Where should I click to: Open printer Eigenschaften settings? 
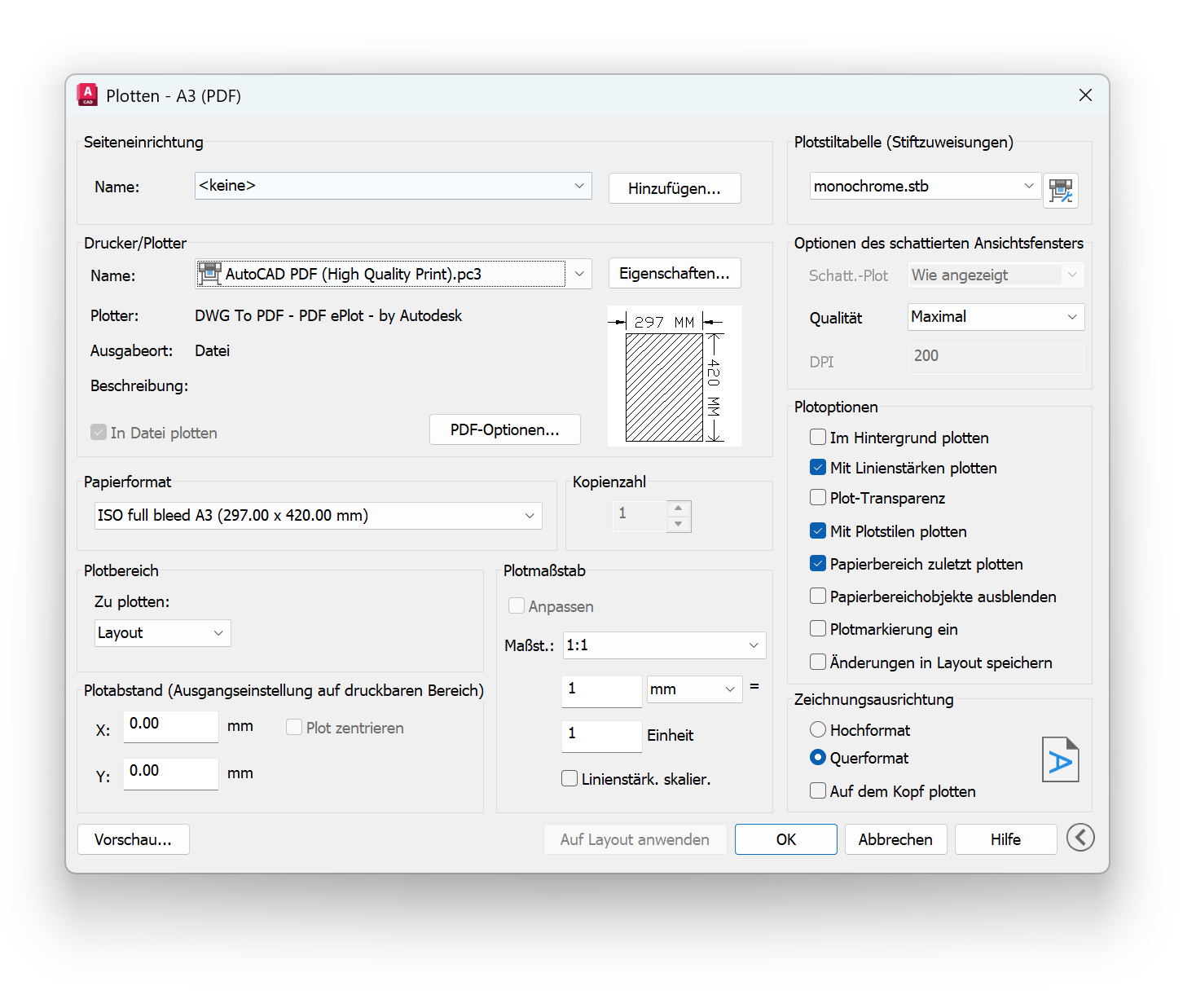(674, 274)
